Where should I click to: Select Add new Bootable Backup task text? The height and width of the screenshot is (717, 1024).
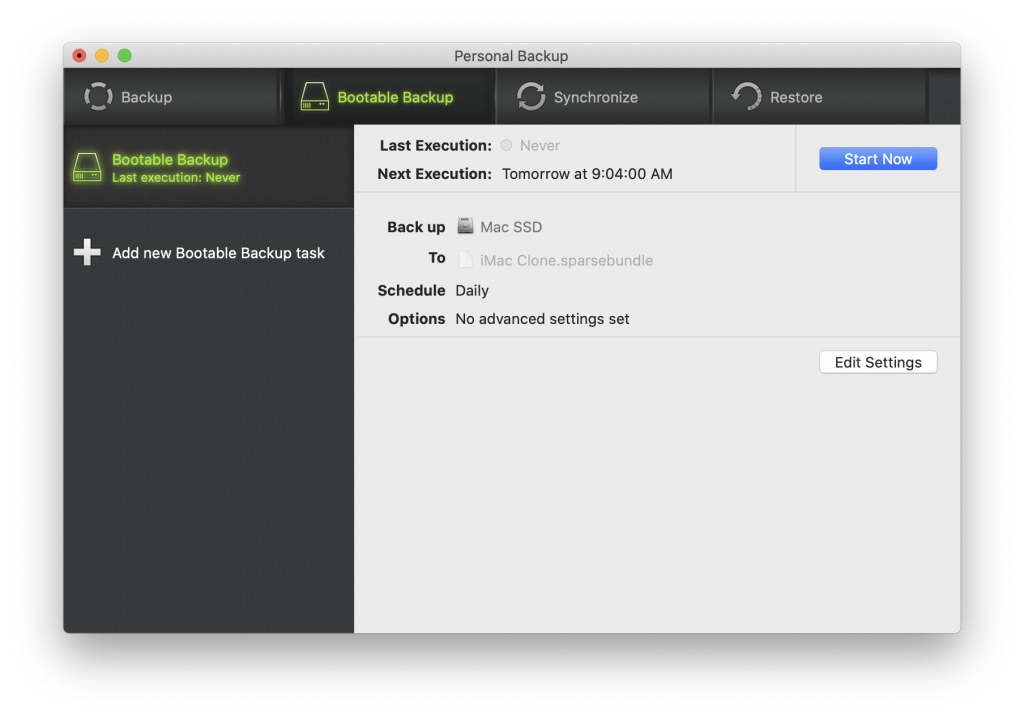pyautogui.click(x=218, y=253)
